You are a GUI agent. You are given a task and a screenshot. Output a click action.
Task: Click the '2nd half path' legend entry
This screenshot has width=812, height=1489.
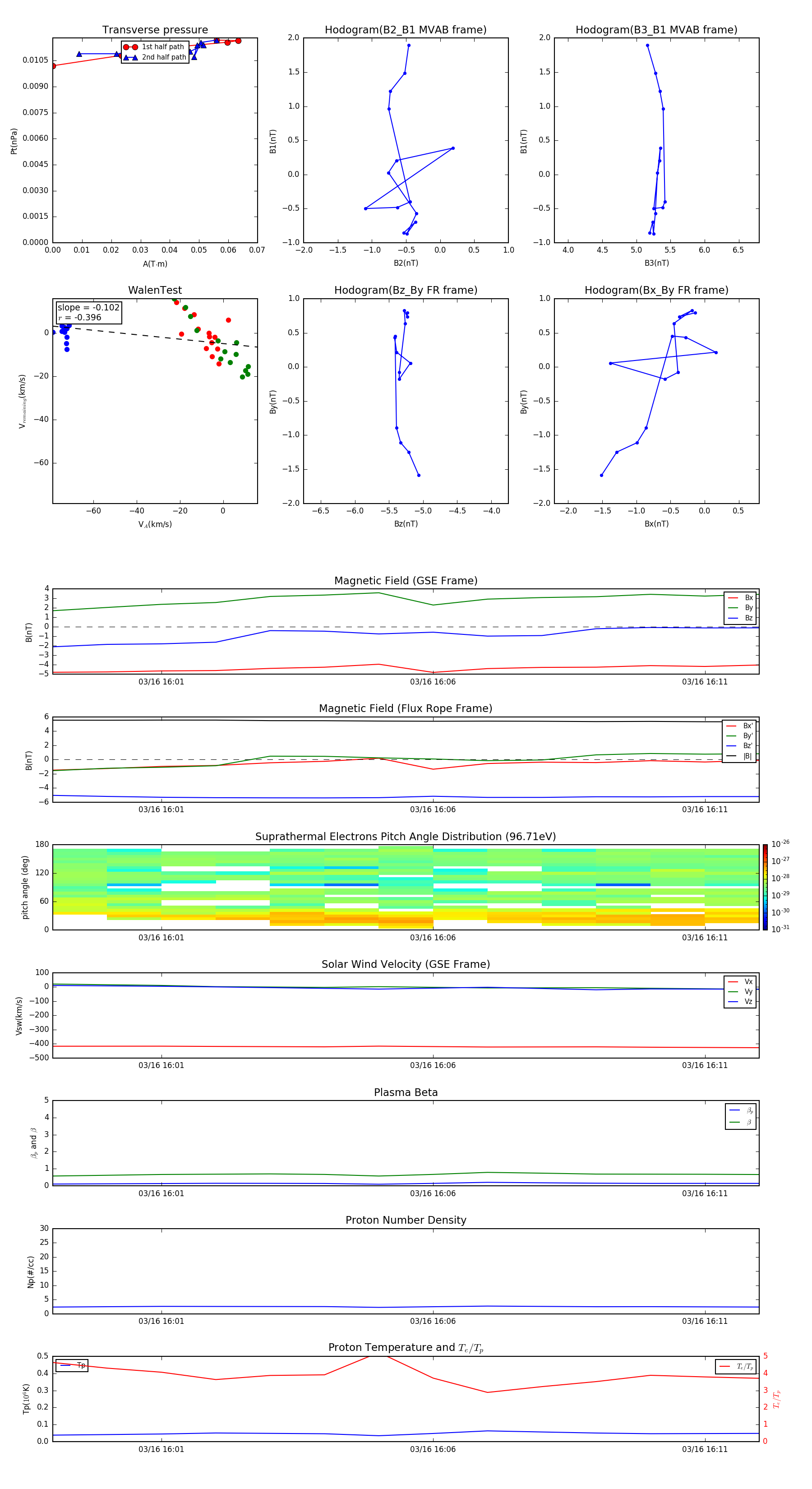click(155, 57)
